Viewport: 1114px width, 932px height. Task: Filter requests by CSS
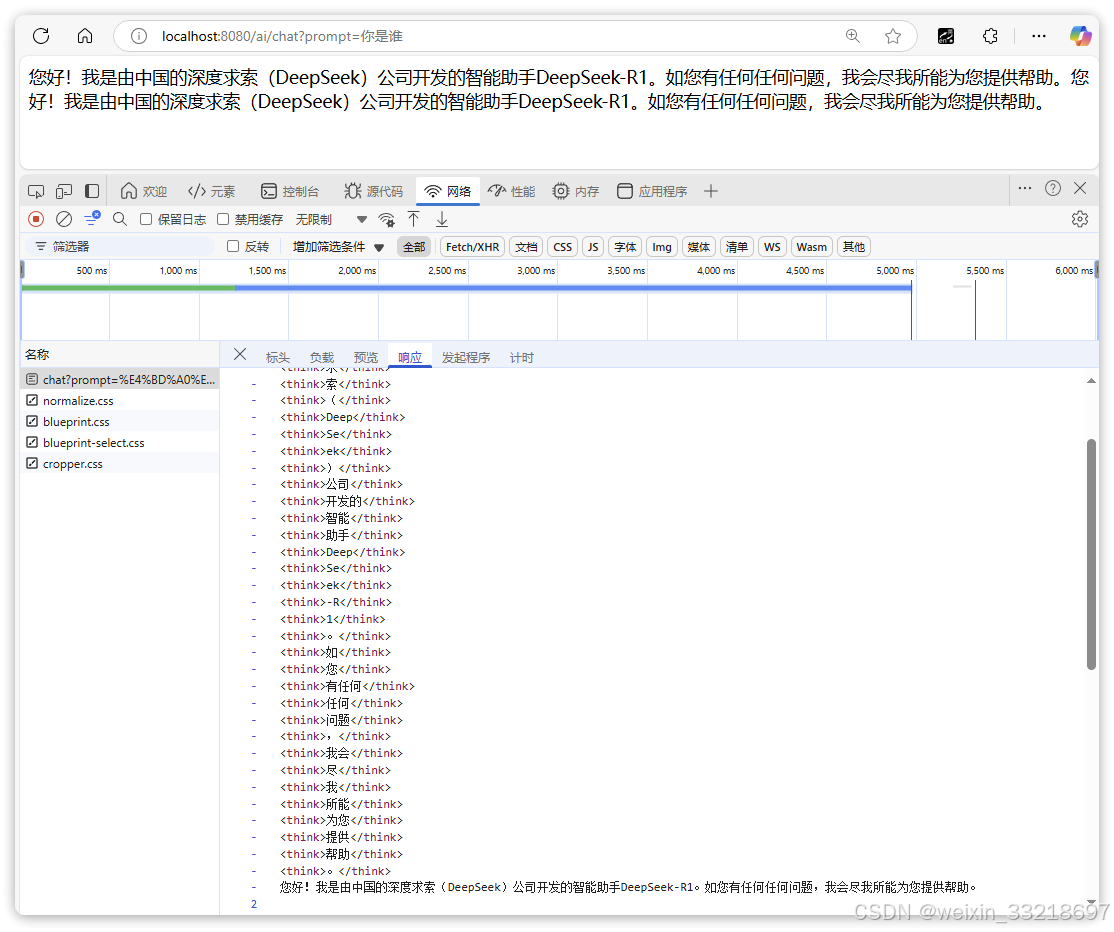pyautogui.click(x=563, y=247)
